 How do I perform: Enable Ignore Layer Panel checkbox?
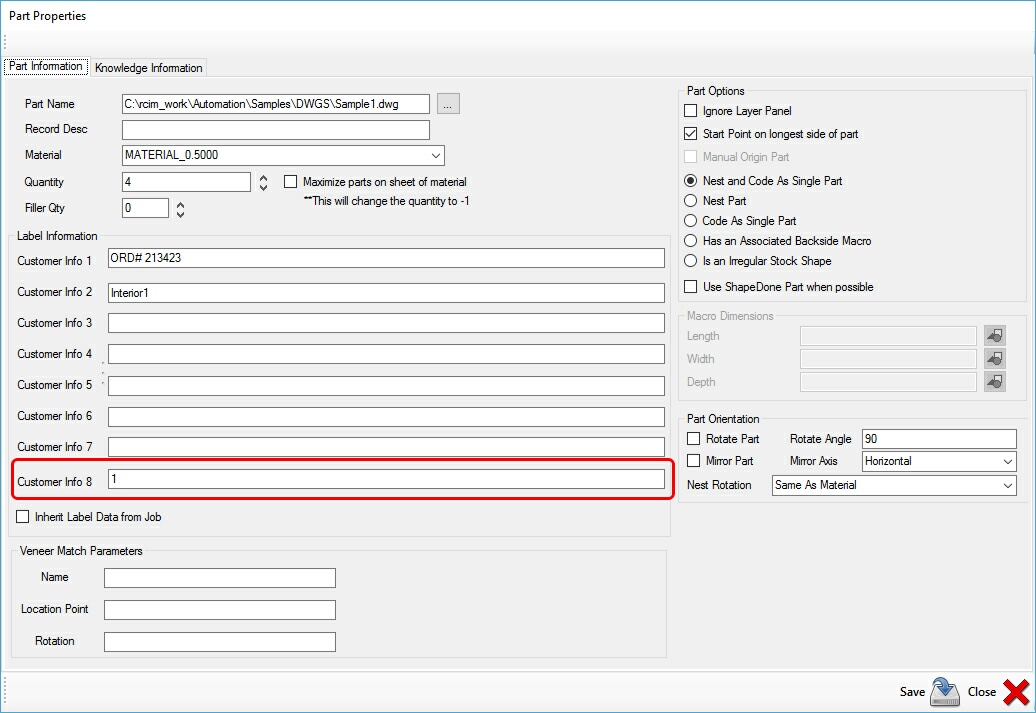point(690,111)
